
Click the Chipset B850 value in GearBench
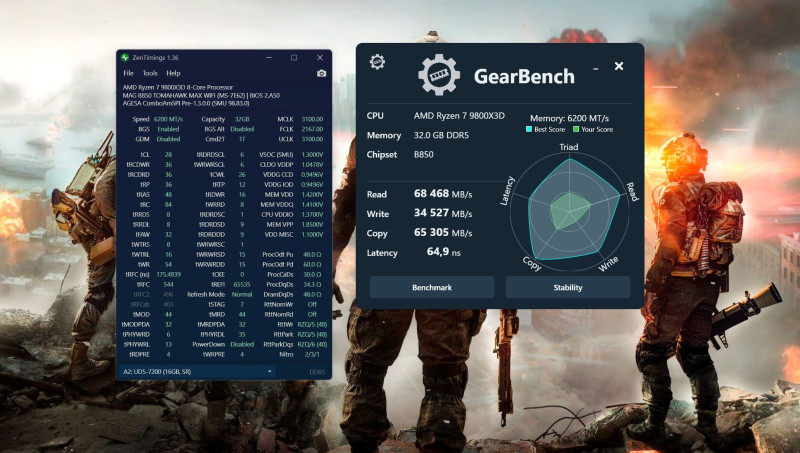pos(423,155)
